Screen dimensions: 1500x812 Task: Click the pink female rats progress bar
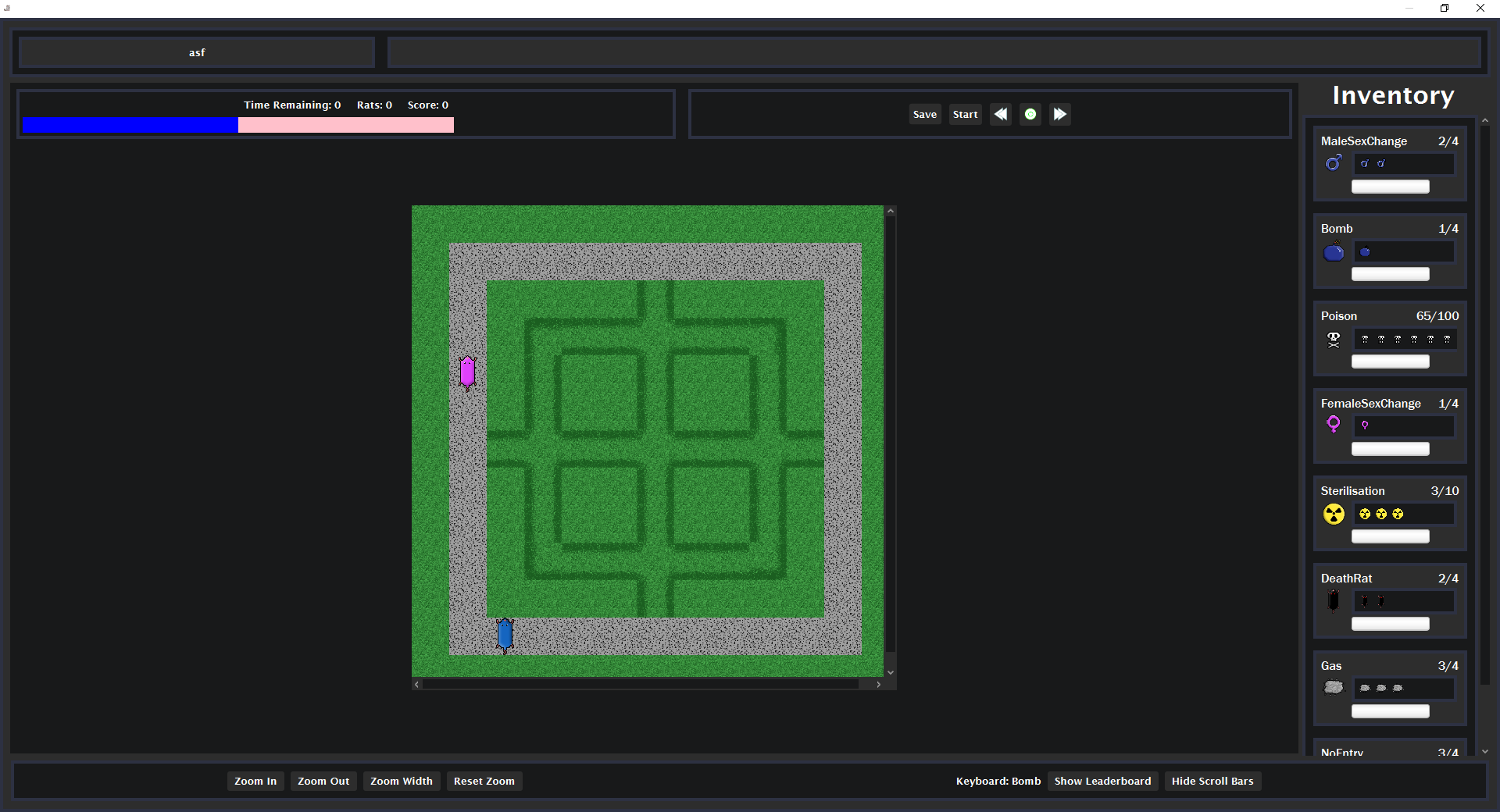coord(346,125)
